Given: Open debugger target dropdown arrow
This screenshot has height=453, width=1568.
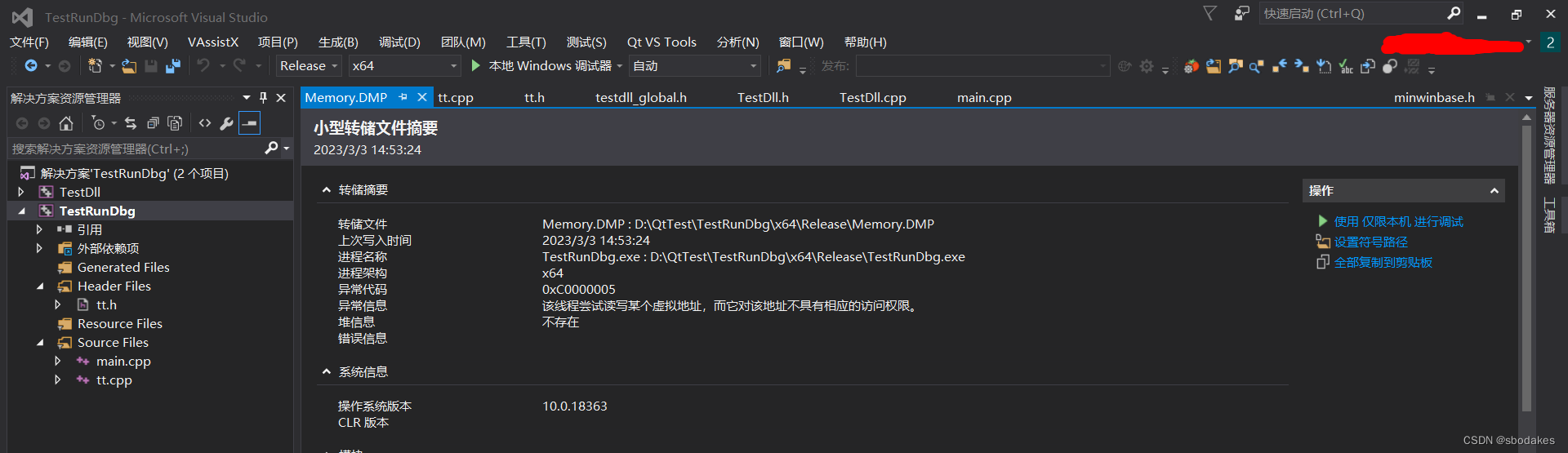Looking at the screenshot, I should tap(620, 66).
